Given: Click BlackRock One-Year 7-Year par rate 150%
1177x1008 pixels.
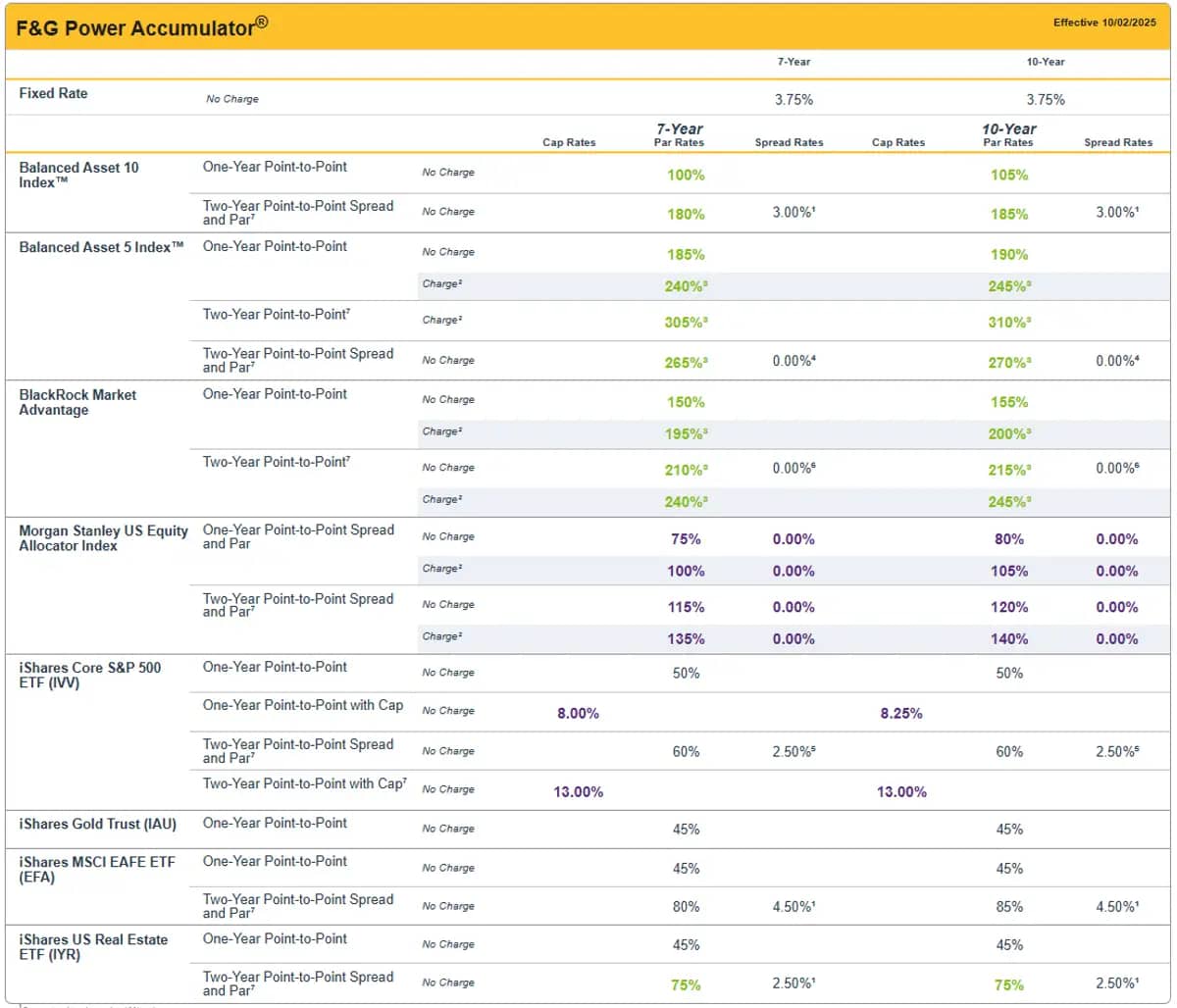Looking at the screenshot, I should point(686,402).
